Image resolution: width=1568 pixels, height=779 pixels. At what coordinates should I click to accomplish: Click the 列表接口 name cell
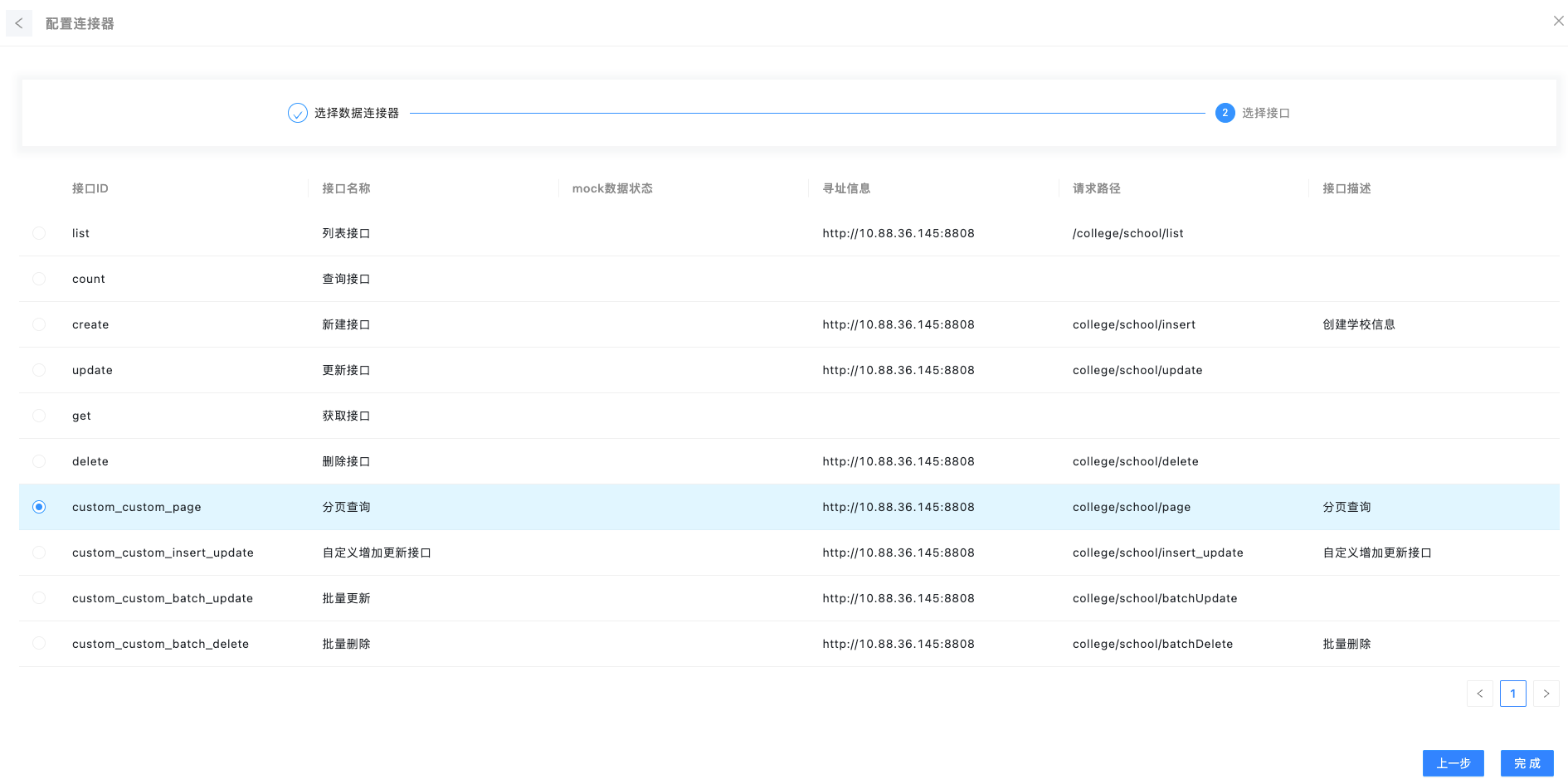pyautogui.click(x=346, y=233)
